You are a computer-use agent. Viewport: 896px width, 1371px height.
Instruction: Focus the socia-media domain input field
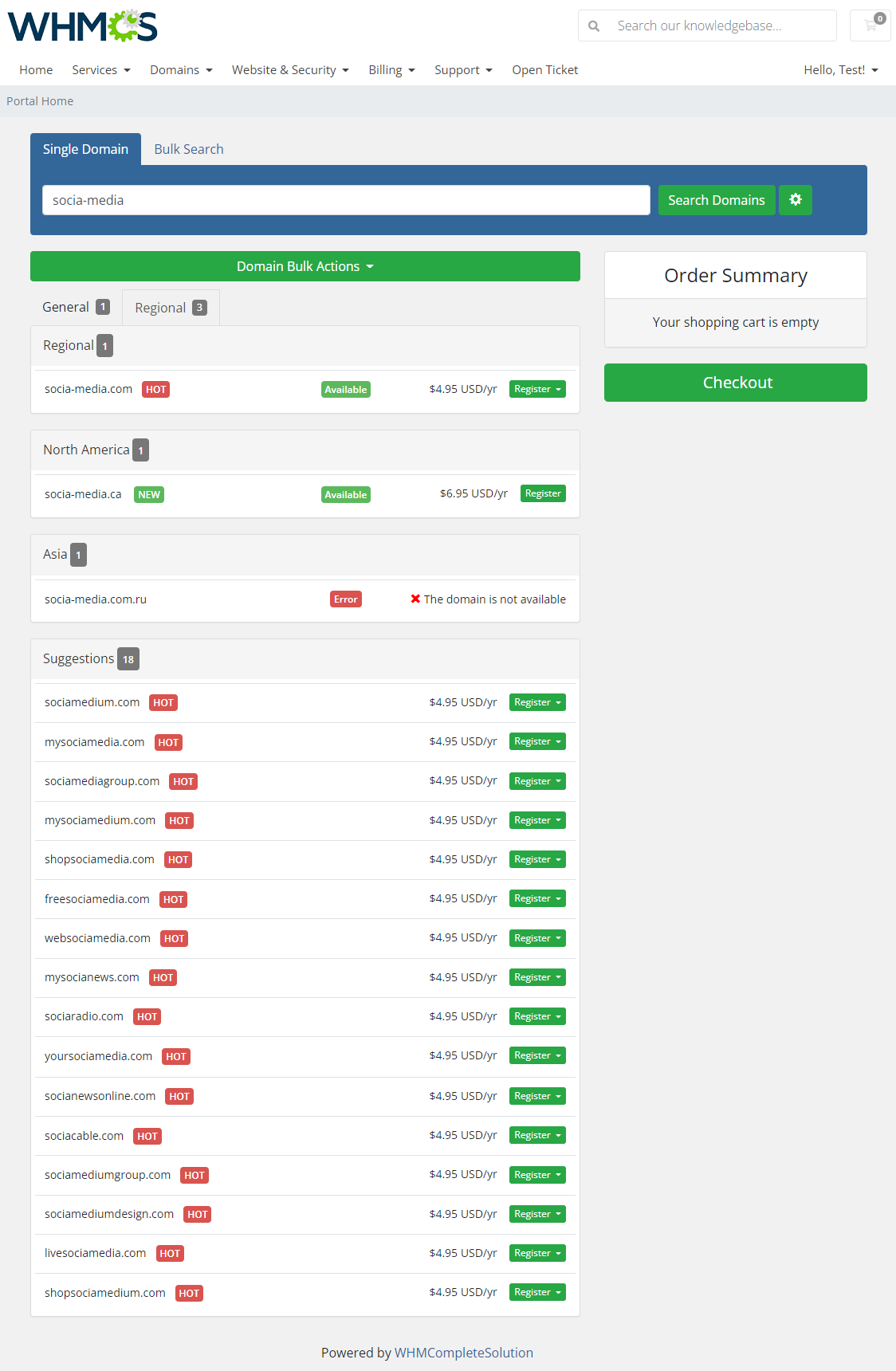[346, 200]
